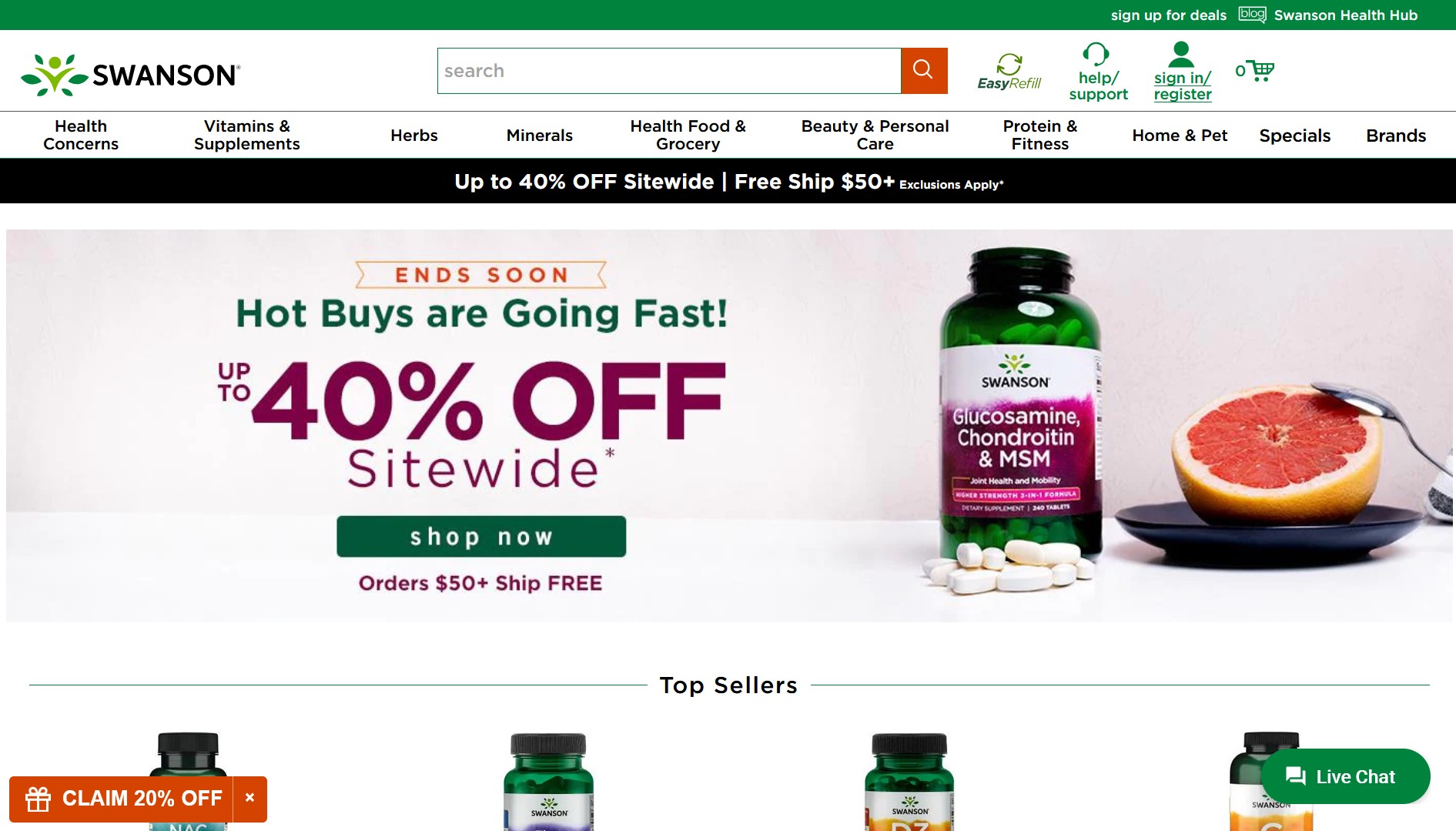Click the orange search magnifier button
The width and height of the screenshot is (1456, 831).
(924, 71)
